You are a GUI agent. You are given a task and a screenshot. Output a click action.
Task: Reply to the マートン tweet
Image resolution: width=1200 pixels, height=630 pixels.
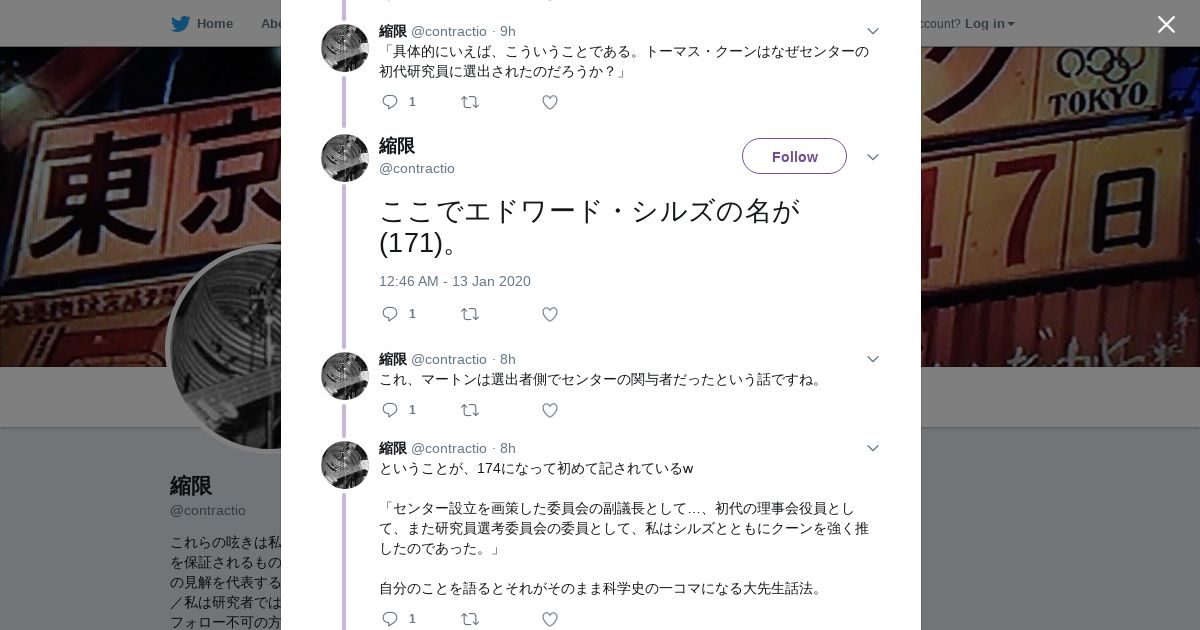pyautogui.click(x=390, y=410)
